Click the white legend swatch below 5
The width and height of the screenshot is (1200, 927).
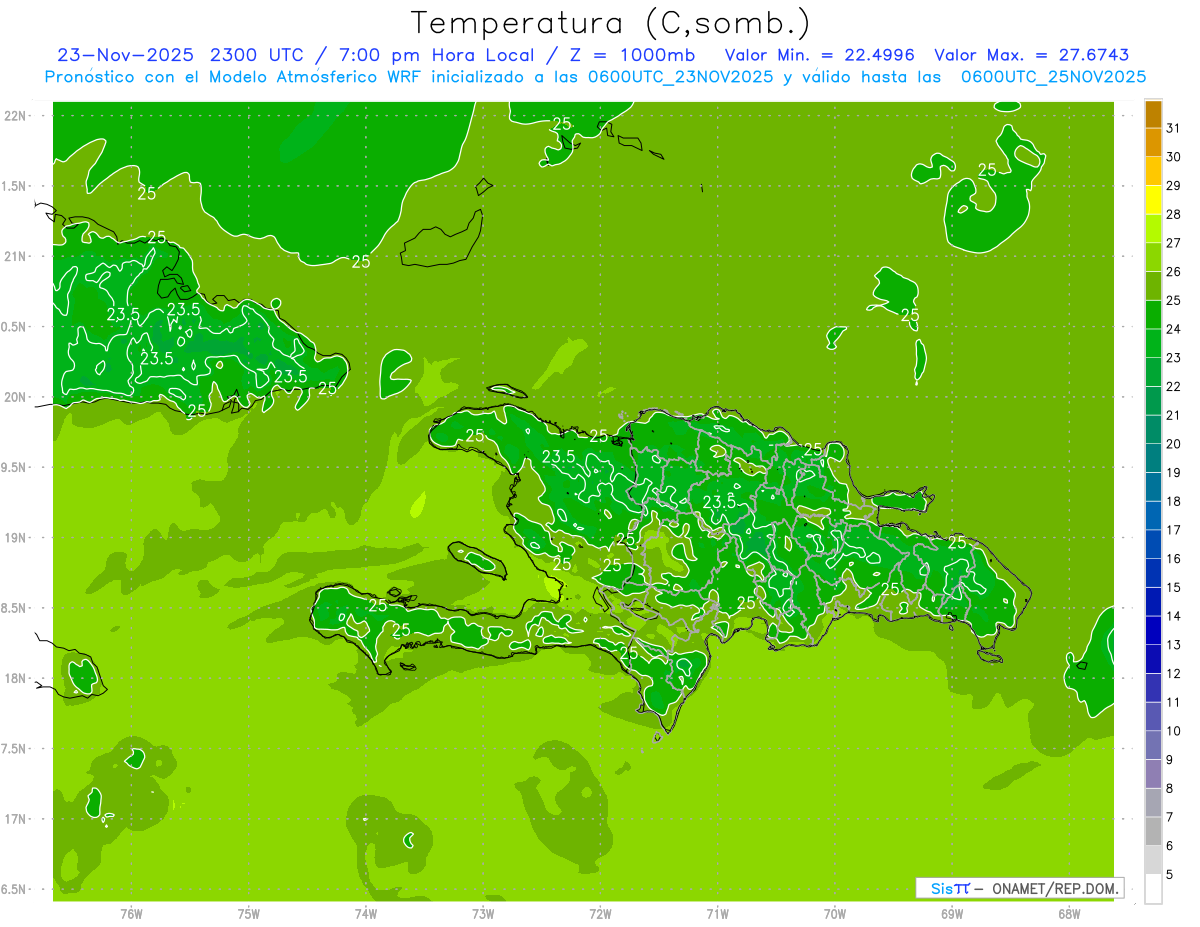(1153, 889)
